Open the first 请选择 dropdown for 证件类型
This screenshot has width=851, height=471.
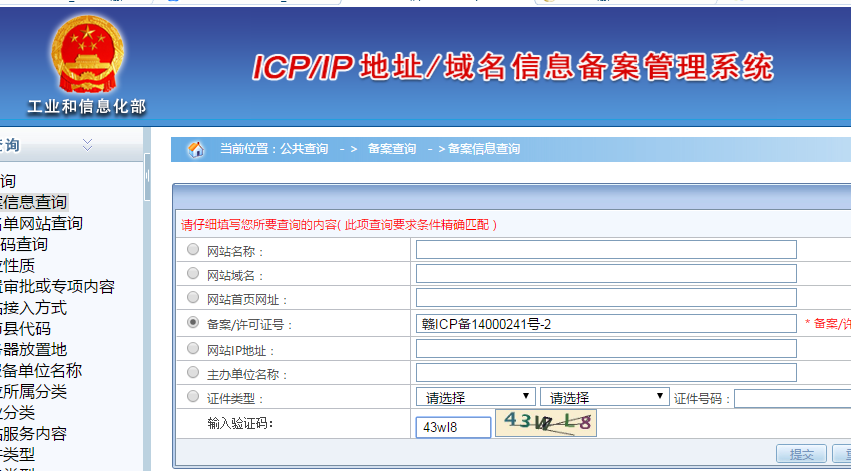point(475,397)
